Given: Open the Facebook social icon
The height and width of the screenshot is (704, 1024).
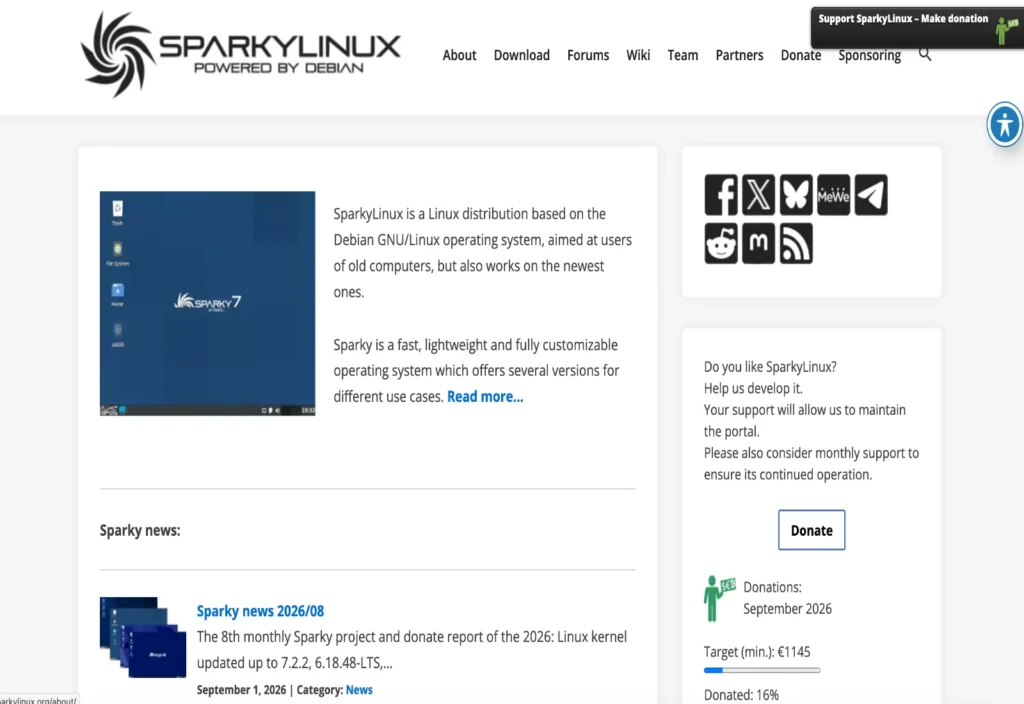Looking at the screenshot, I should click(x=721, y=195).
